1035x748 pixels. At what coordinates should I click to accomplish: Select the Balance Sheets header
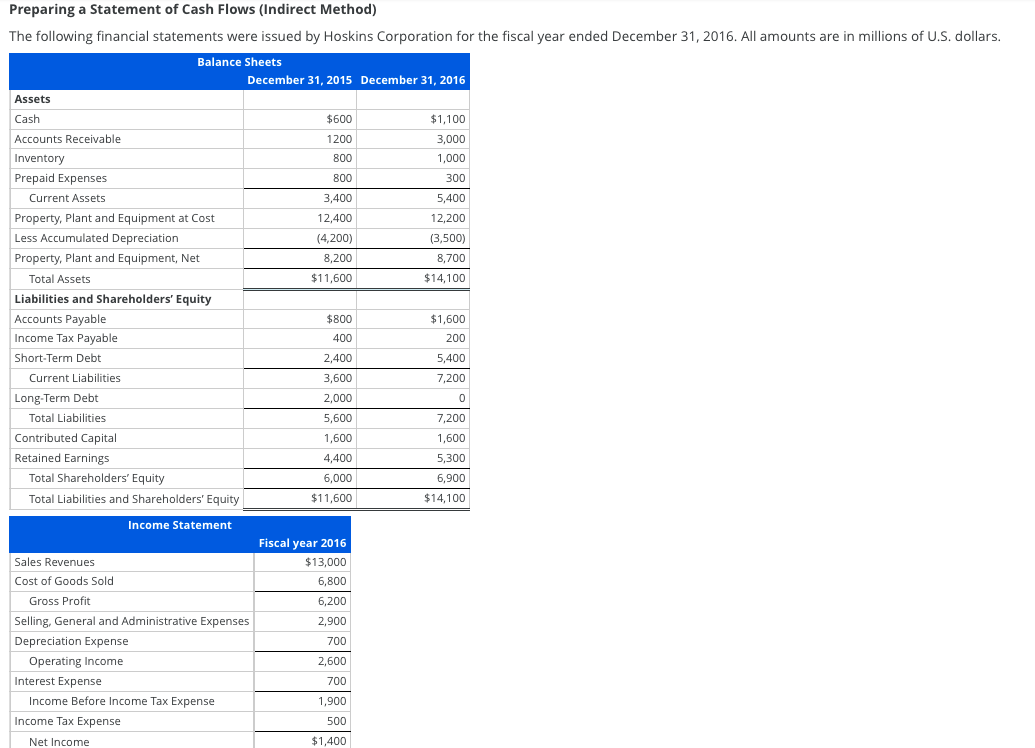[x=239, y=62]
